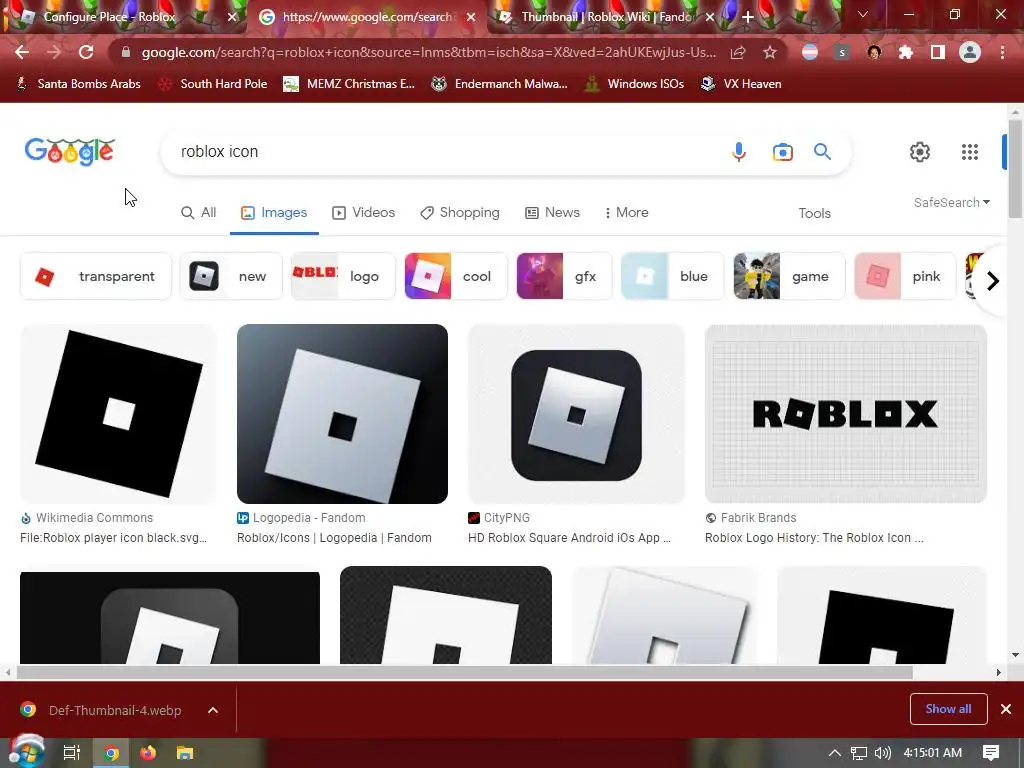Screen dimensions: 1024x768
Task: Open the CityPNG Roblox app icon image
Action: pos(576,414)
